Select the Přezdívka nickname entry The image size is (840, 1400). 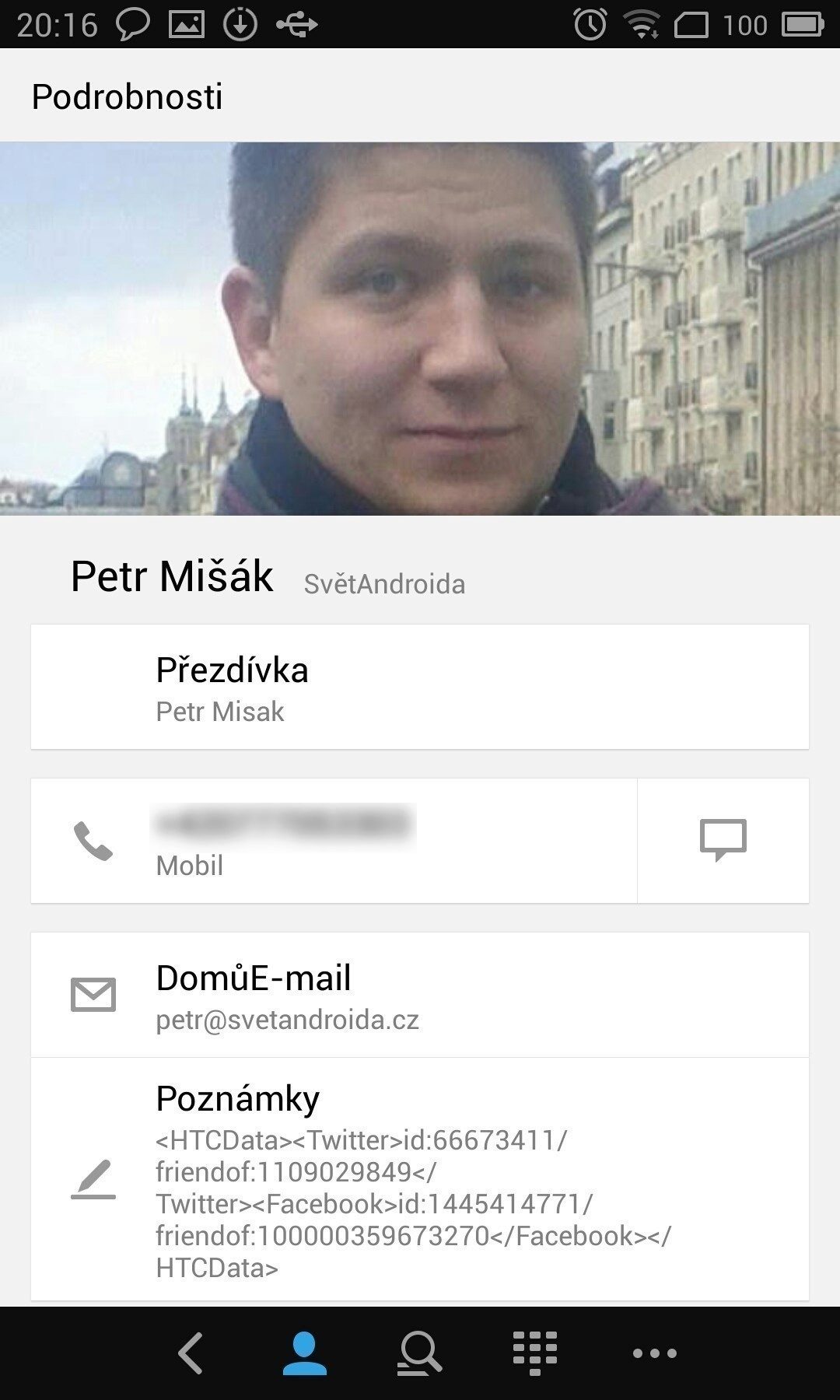(420, 687)
